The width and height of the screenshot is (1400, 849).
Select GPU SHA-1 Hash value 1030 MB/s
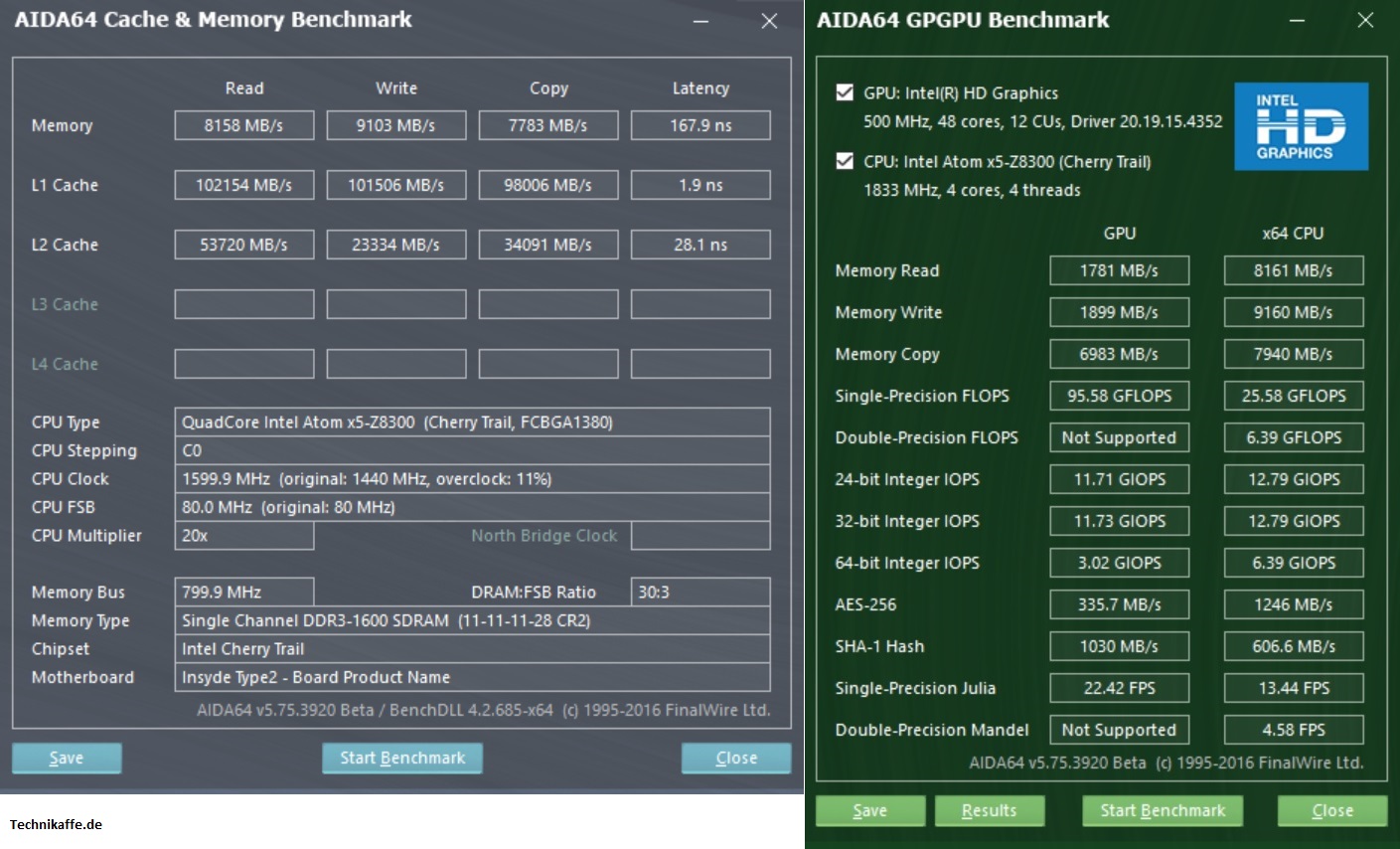click(x=1120, y=646)
